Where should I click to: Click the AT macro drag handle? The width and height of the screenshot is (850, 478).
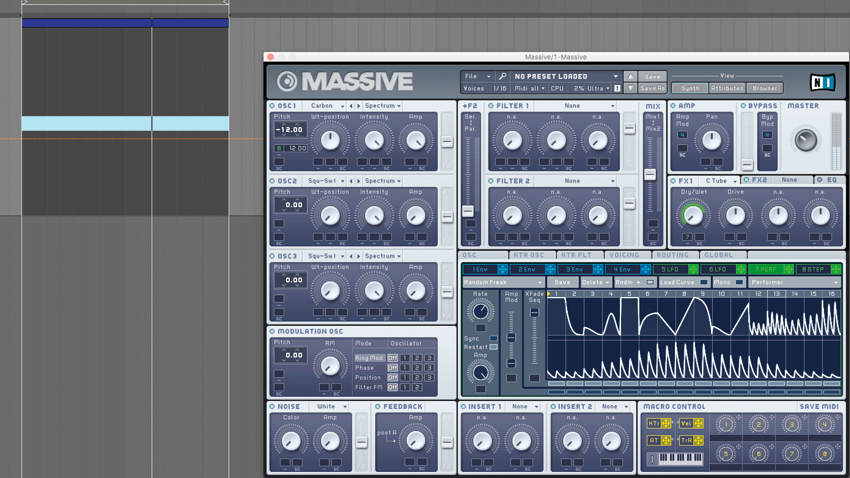(x=666, y=441)
